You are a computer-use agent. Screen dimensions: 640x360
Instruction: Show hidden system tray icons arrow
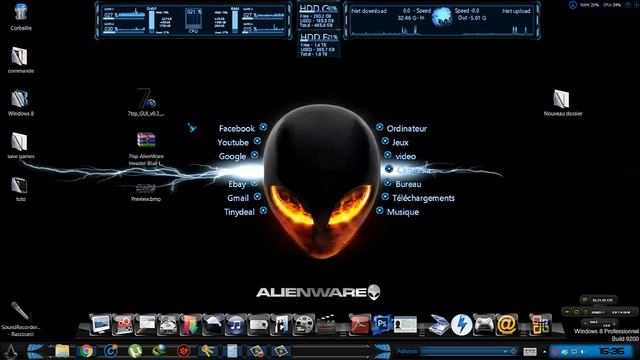(x=544, y=351)
